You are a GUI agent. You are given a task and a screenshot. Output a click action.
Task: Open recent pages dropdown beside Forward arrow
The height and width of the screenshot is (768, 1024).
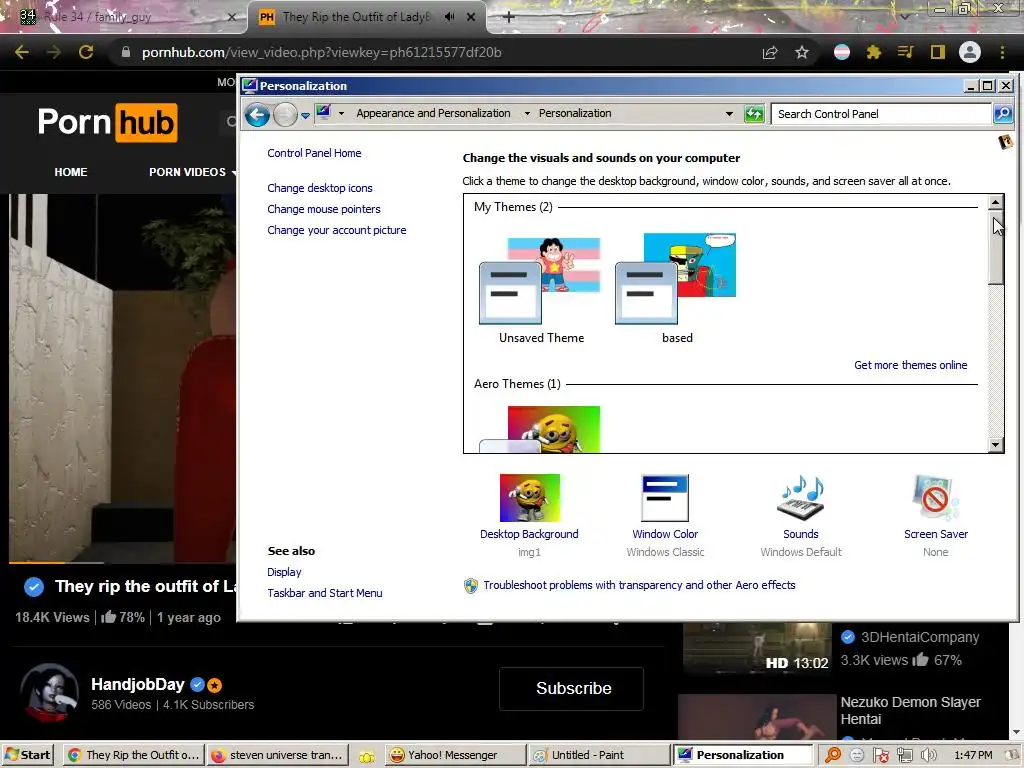pos(305,116)
